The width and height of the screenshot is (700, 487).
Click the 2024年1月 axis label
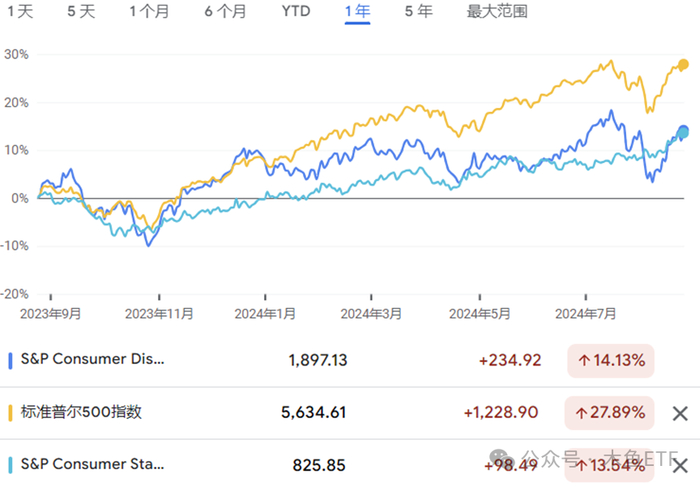pyautogui.click(x=266, y=313)
